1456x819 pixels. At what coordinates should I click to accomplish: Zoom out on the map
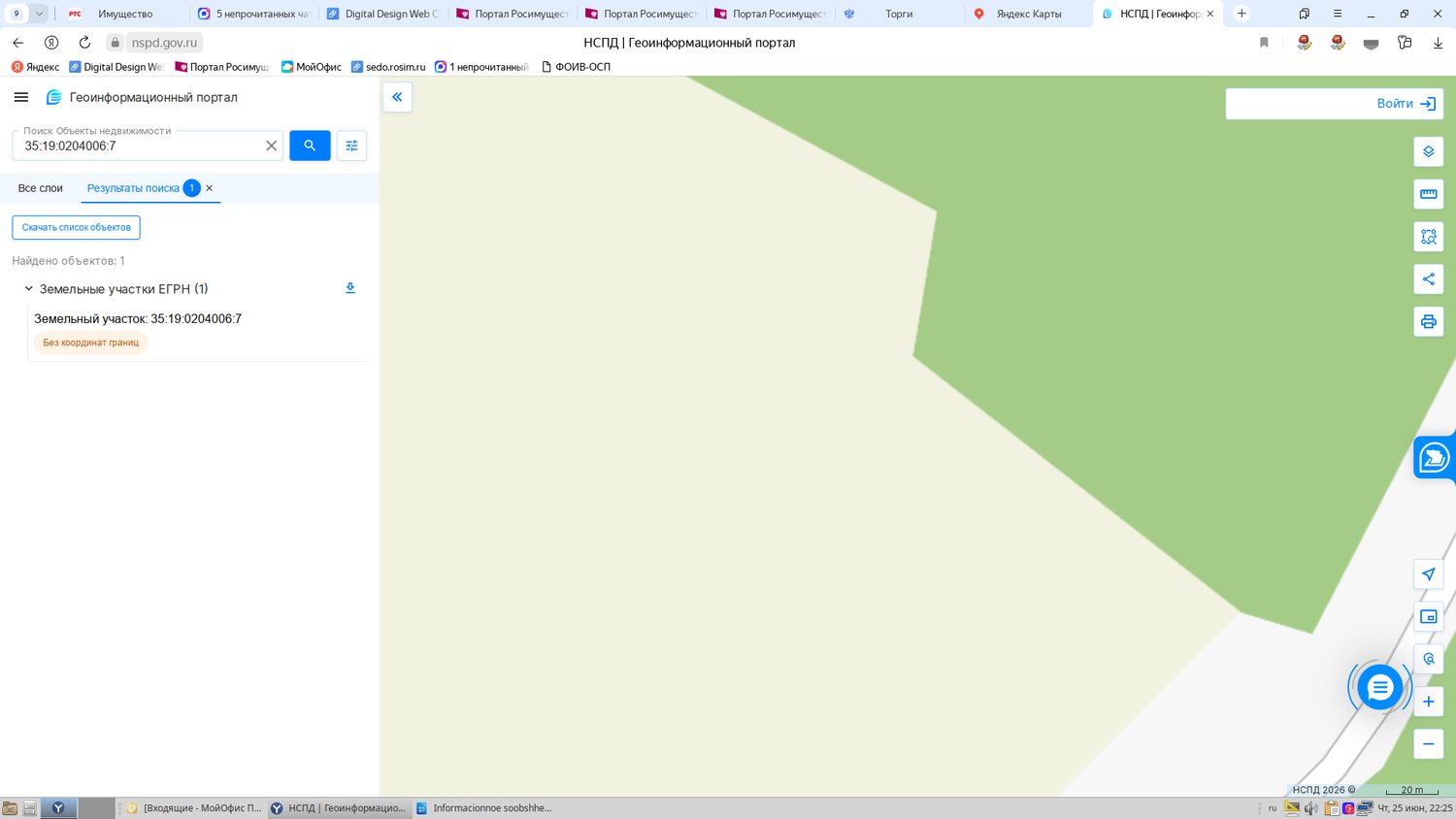[x=1429, y=744]
